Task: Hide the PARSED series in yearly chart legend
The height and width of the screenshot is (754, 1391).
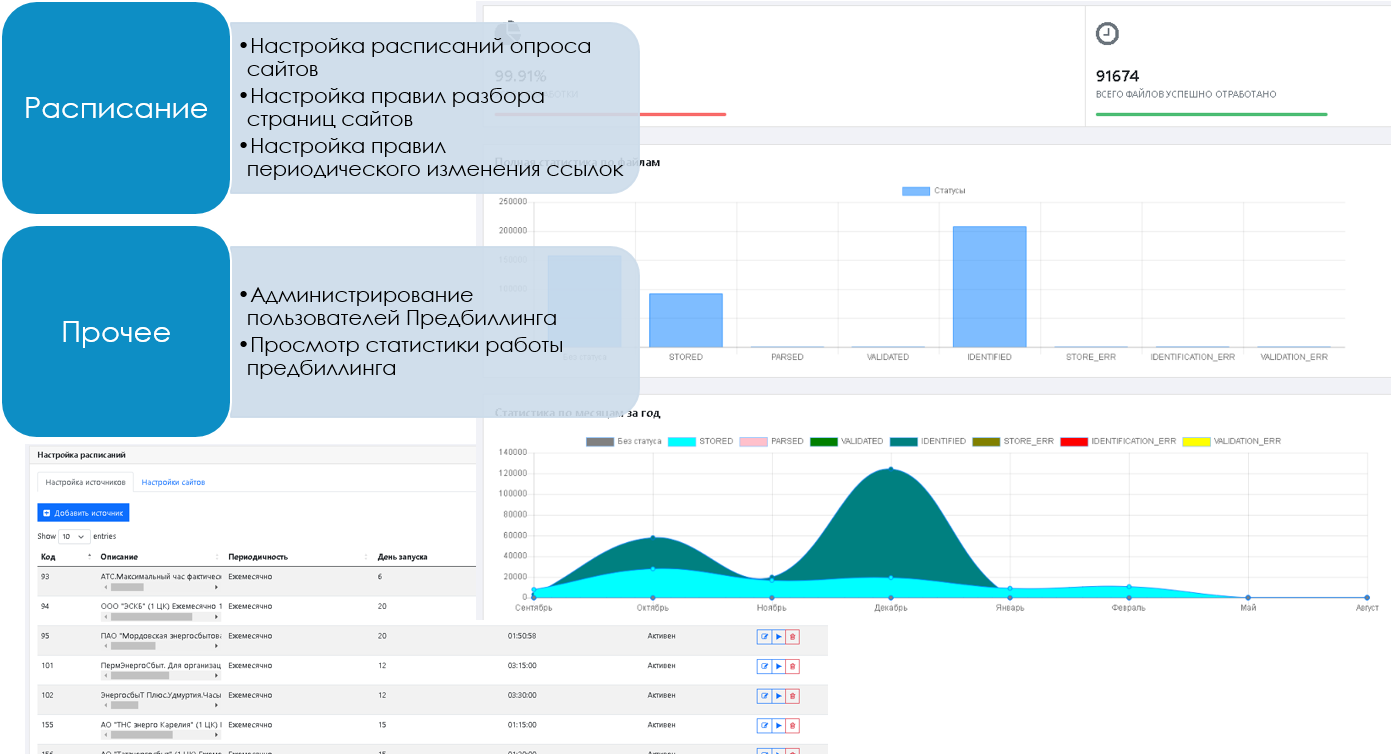Action: click(772, 441)
